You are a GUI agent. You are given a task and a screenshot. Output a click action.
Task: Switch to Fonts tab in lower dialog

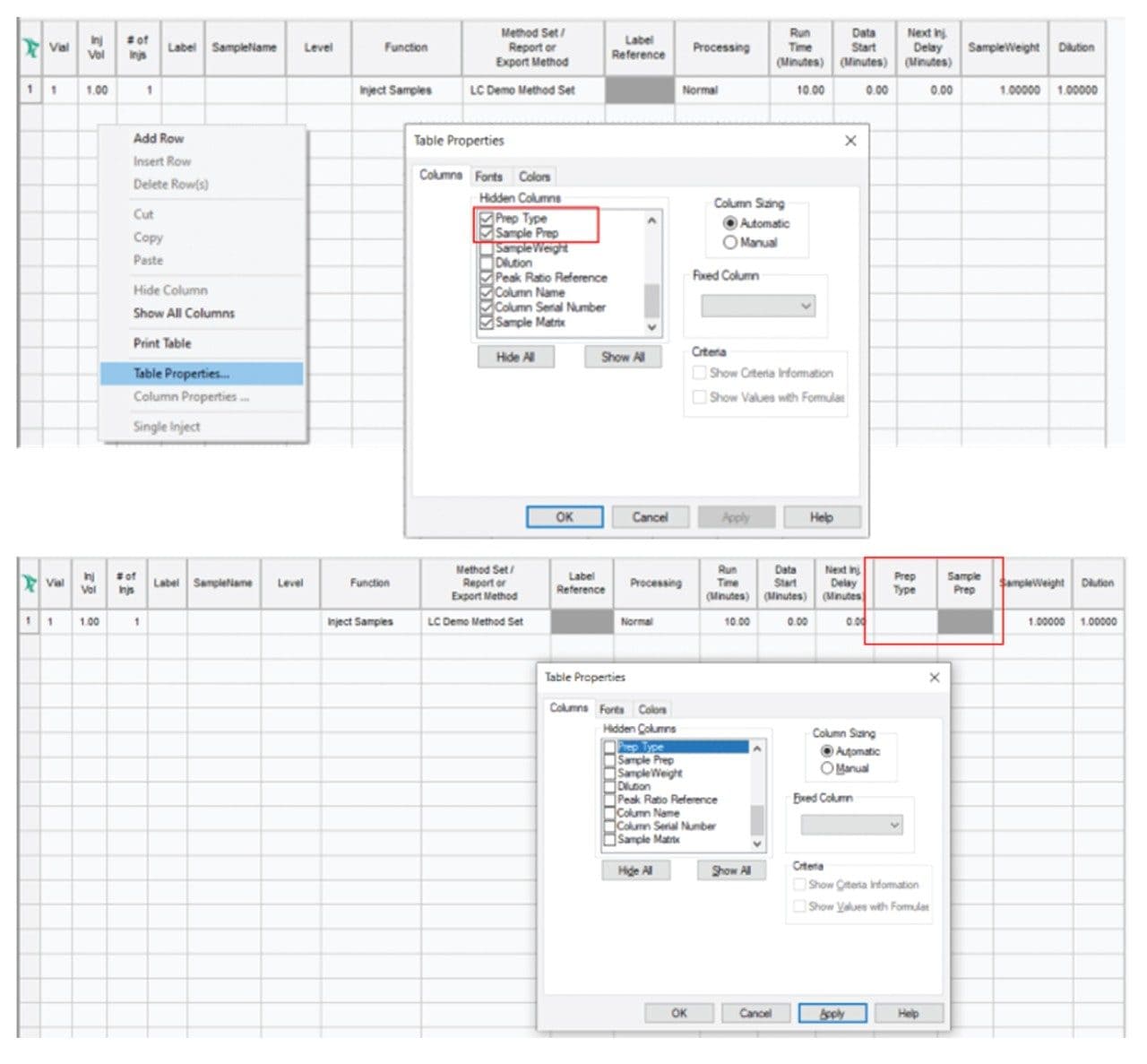612,709
